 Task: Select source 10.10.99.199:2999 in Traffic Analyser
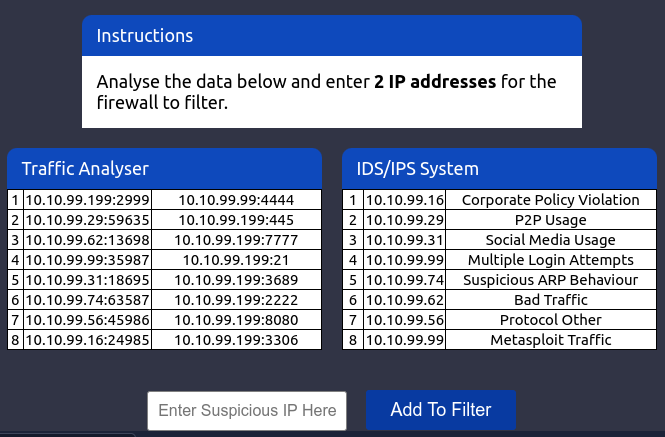pos(87,200)
